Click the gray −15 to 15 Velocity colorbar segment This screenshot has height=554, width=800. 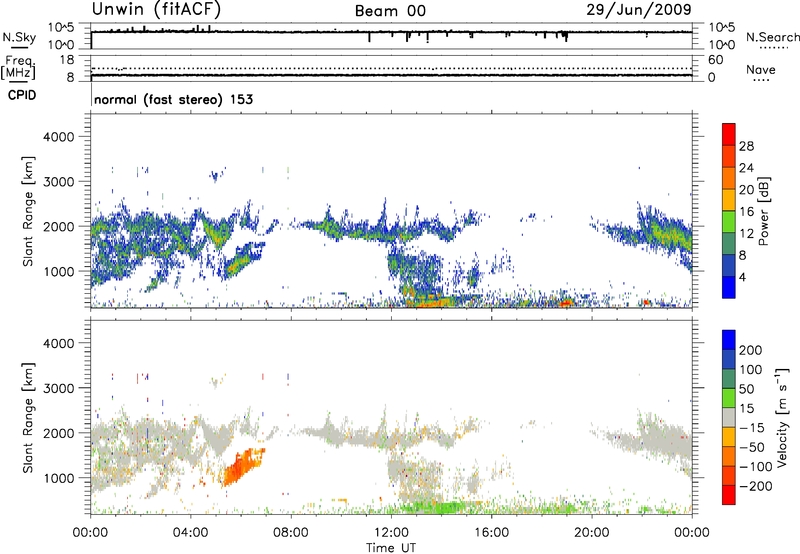coord(729,417)
